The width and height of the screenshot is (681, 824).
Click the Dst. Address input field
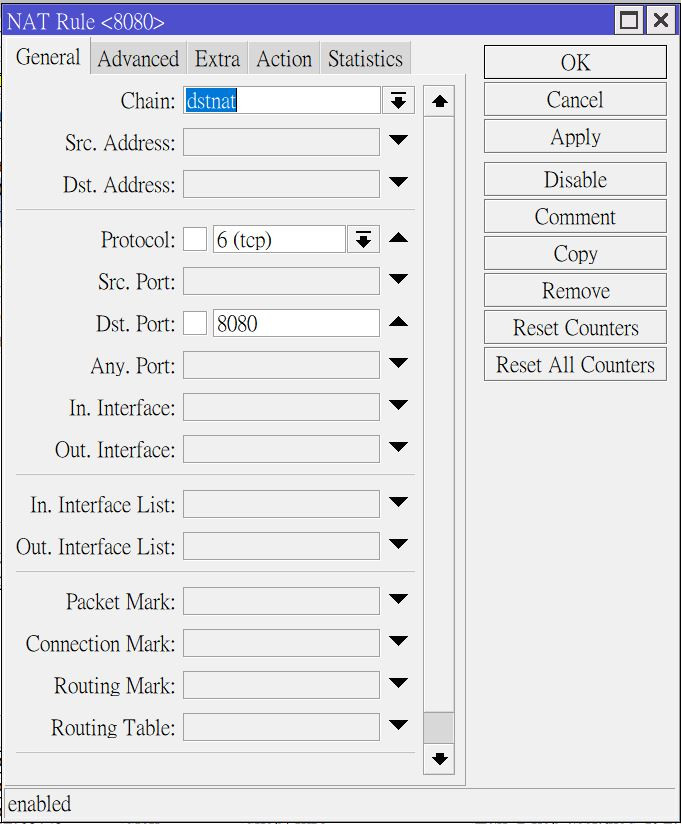(281, 184)
